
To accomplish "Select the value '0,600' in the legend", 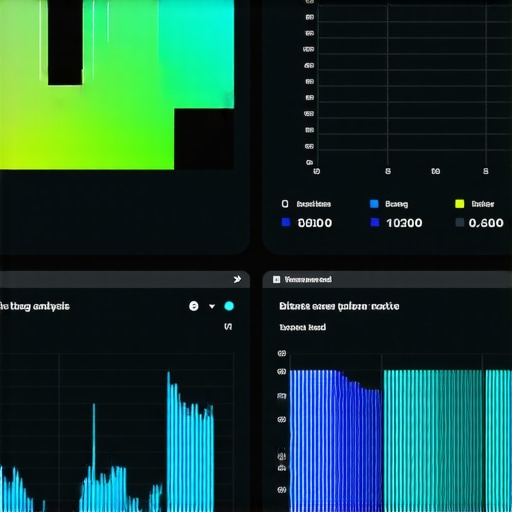I will 486,223.
